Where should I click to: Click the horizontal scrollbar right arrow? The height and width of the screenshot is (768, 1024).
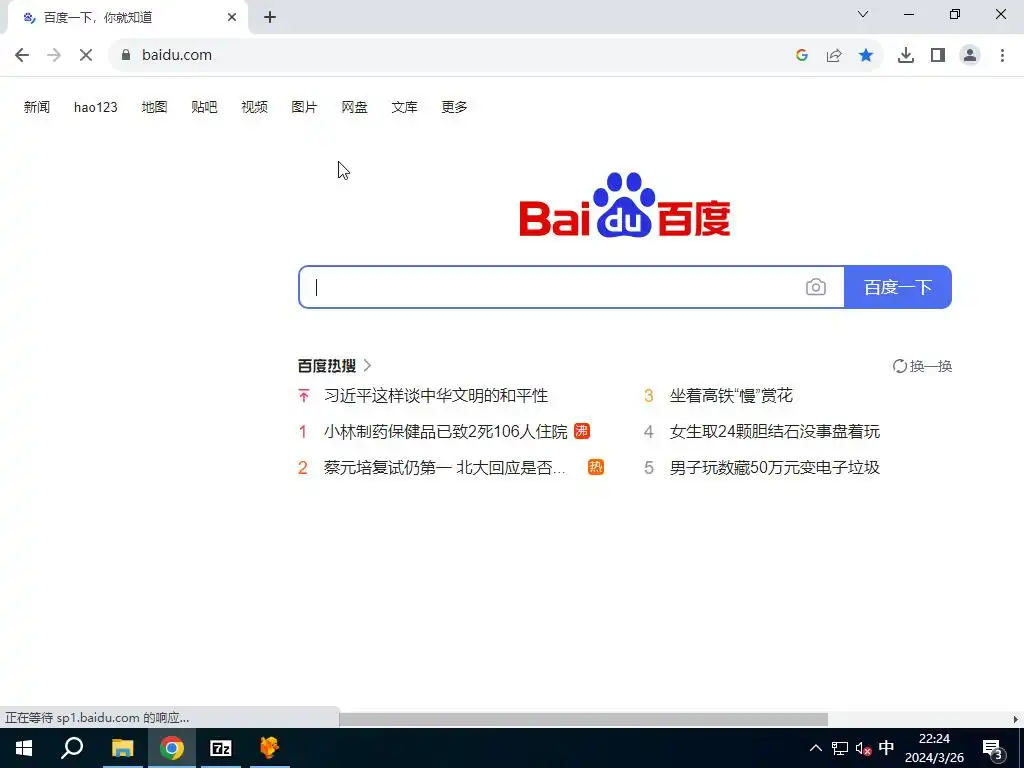(x=1016, y=719)
